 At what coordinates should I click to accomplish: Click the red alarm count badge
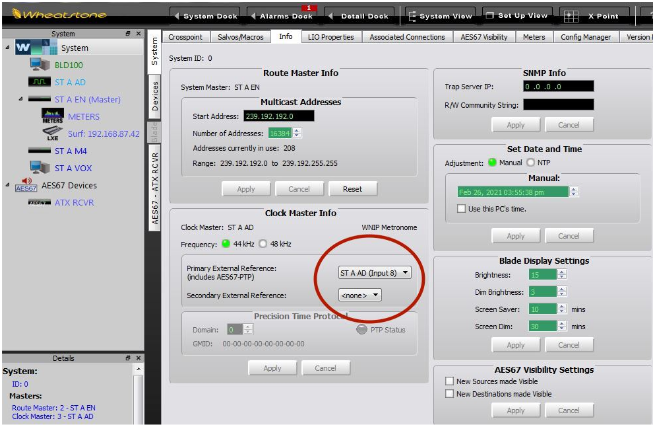(309, 8)
